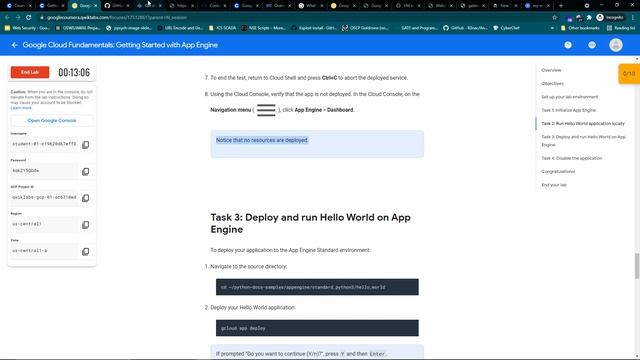The image size is (640, 360).
Task: Open the CyberChef bookmark
Action: click(507, 28)
